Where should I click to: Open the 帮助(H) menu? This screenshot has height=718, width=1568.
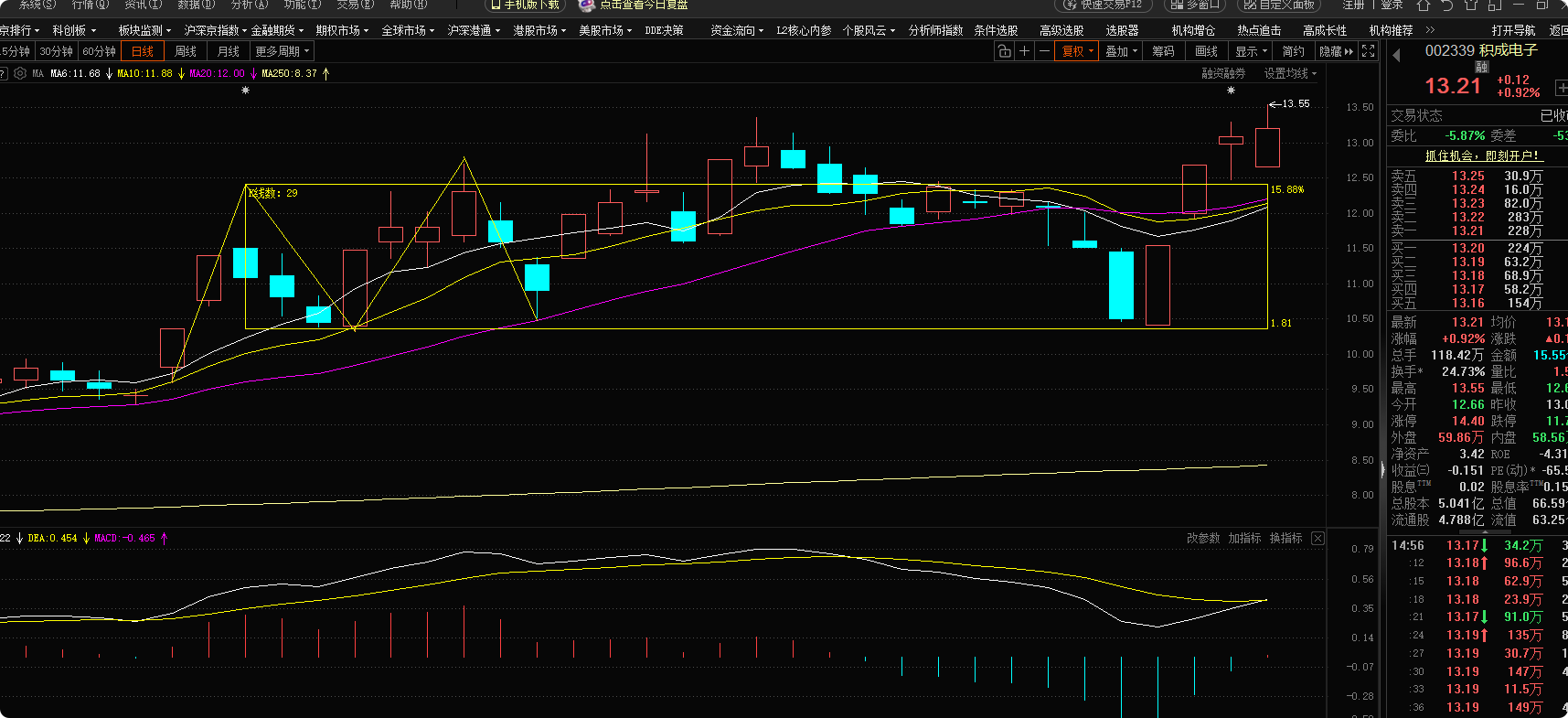click(x=408, y=5)
